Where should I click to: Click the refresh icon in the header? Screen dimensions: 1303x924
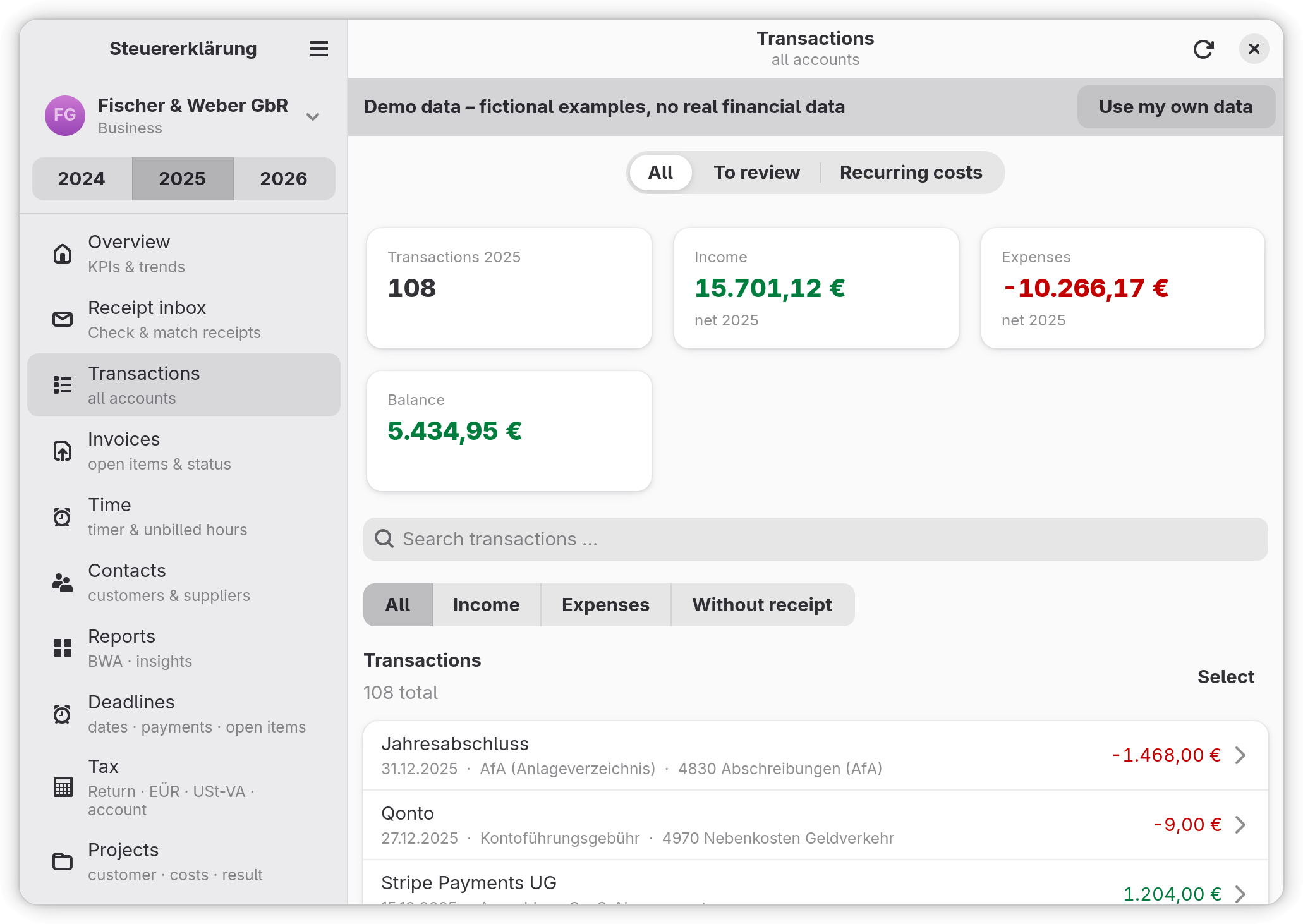[x=1203, y=49]
